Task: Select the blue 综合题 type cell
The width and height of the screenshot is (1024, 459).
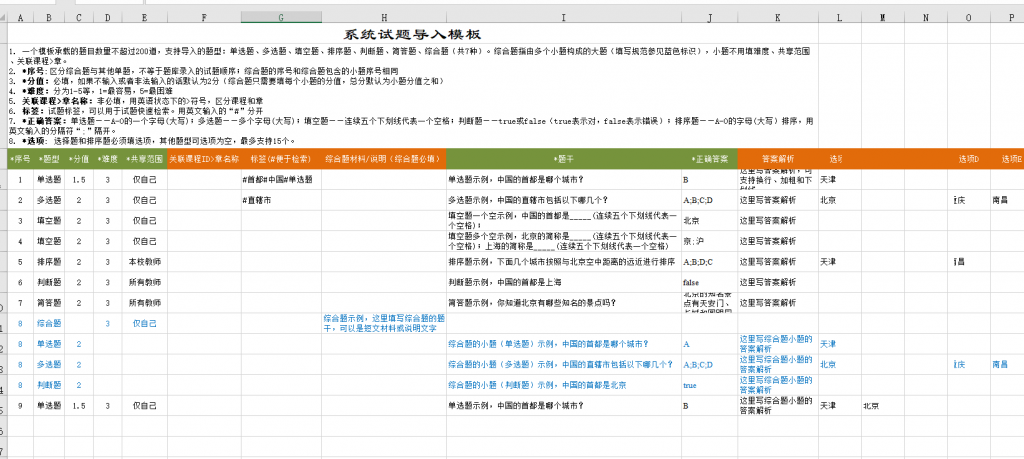Action: [x=49, y=323]
